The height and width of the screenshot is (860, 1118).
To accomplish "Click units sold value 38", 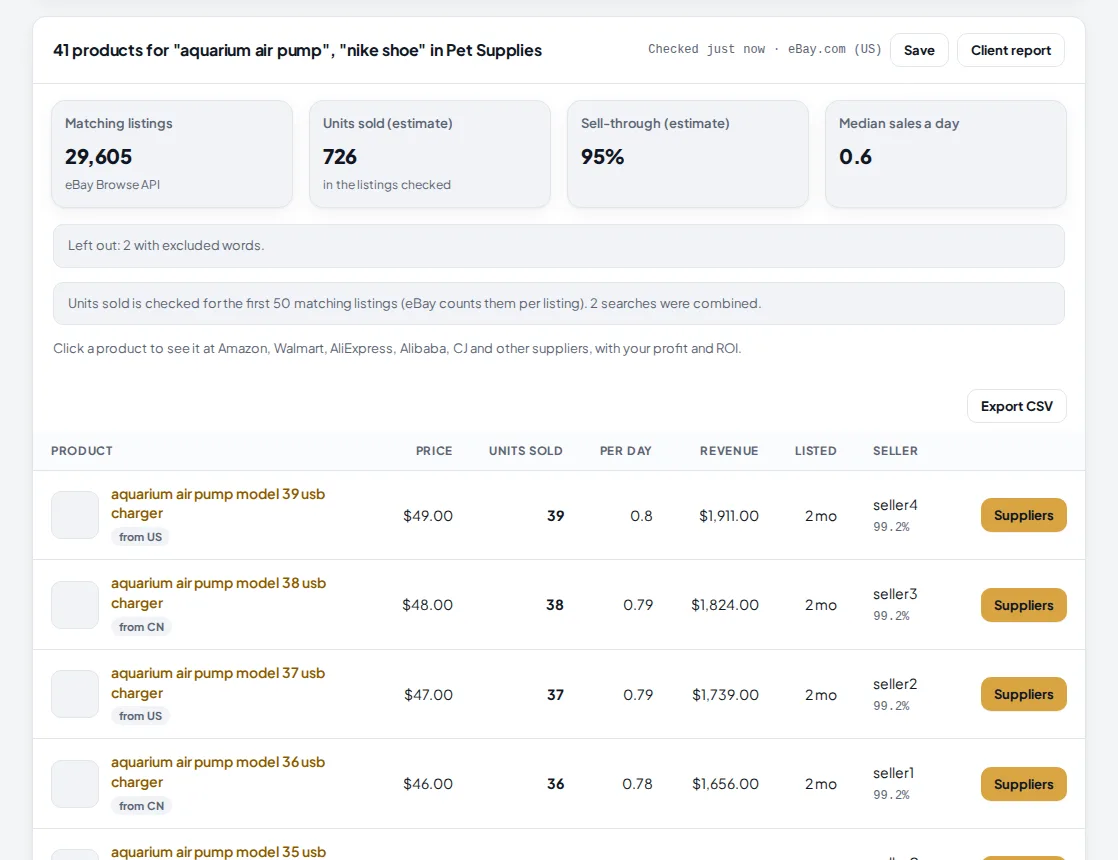I will pyautogui.click(x=555, y=605).
